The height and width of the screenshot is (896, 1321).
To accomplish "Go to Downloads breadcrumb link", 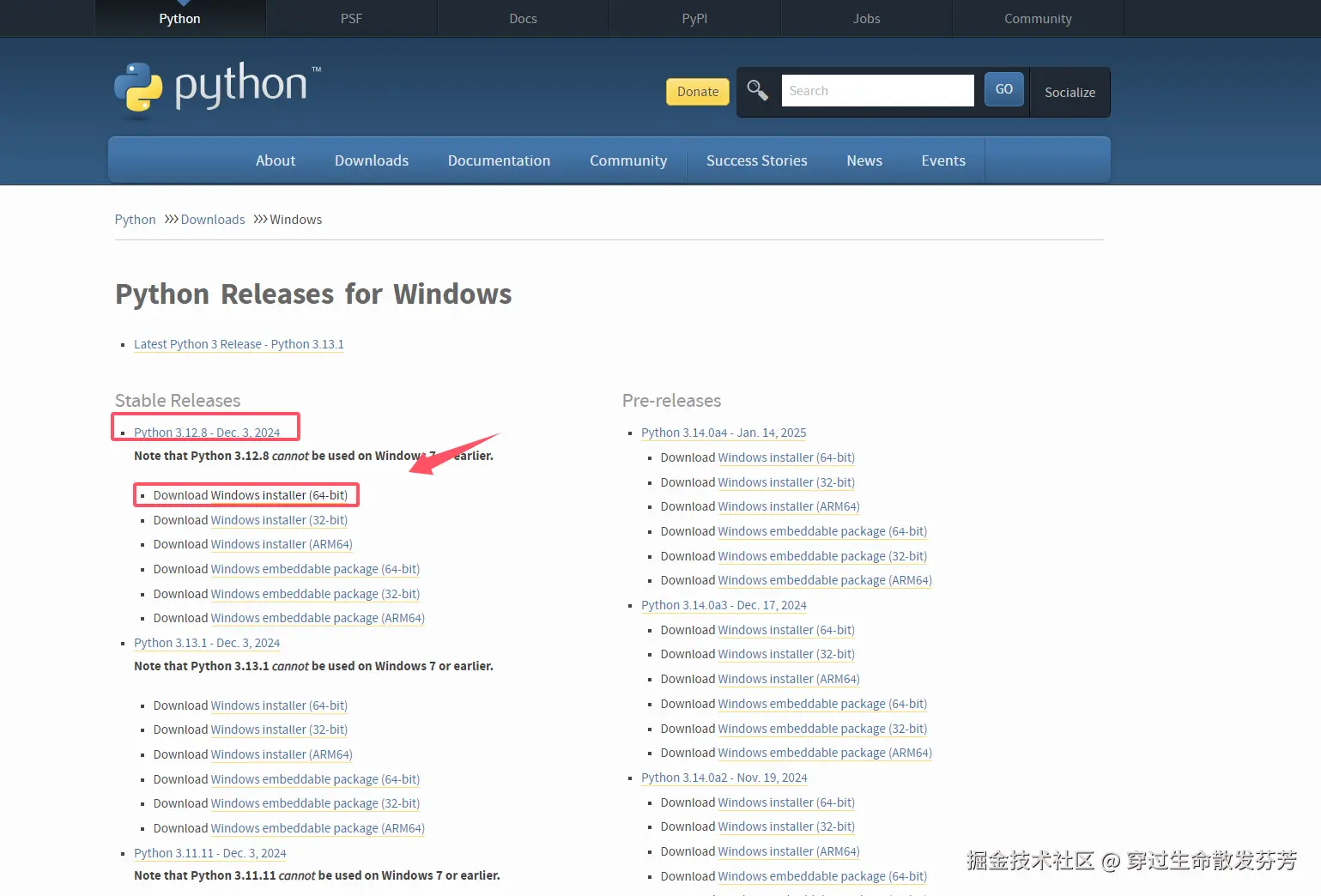I will pyautogui.click(x=213, y=220).
